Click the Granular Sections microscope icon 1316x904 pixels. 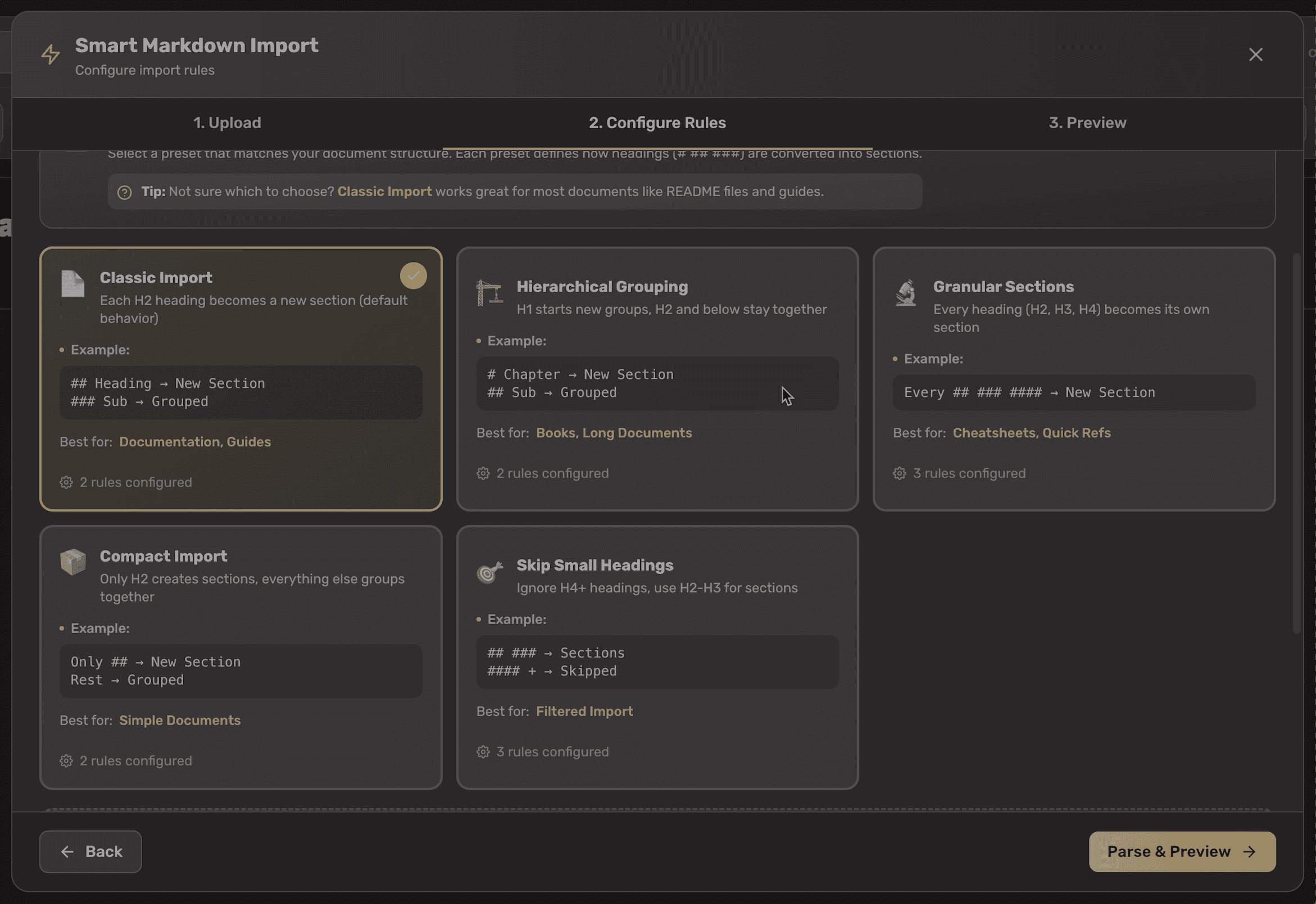906,293
